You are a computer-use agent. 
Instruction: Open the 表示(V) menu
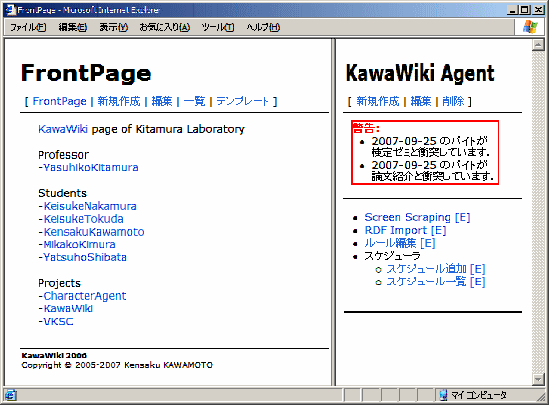pyautogui.click(x=113, y=27)
